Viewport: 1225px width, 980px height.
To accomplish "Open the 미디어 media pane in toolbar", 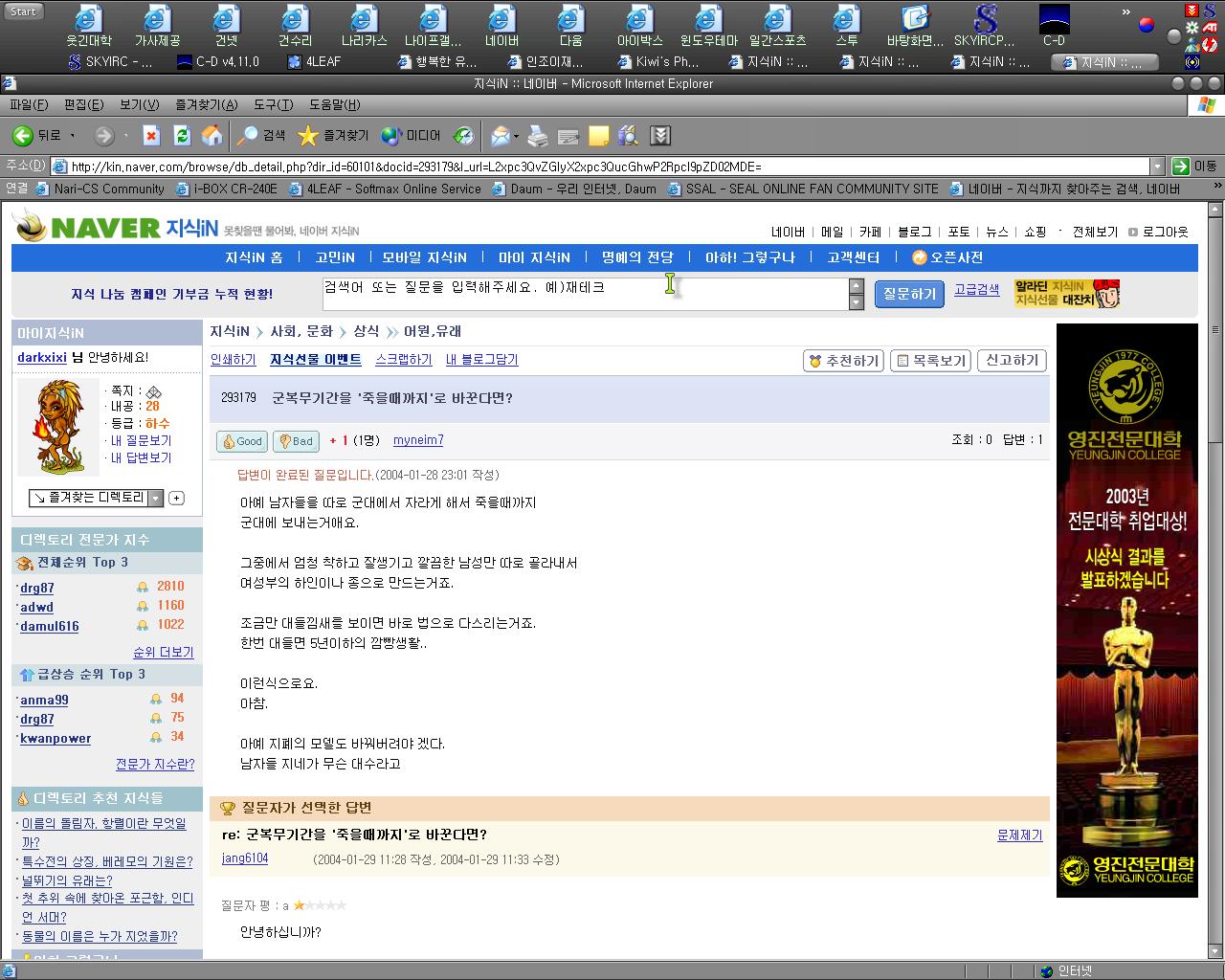I will (x=411, y=136).
